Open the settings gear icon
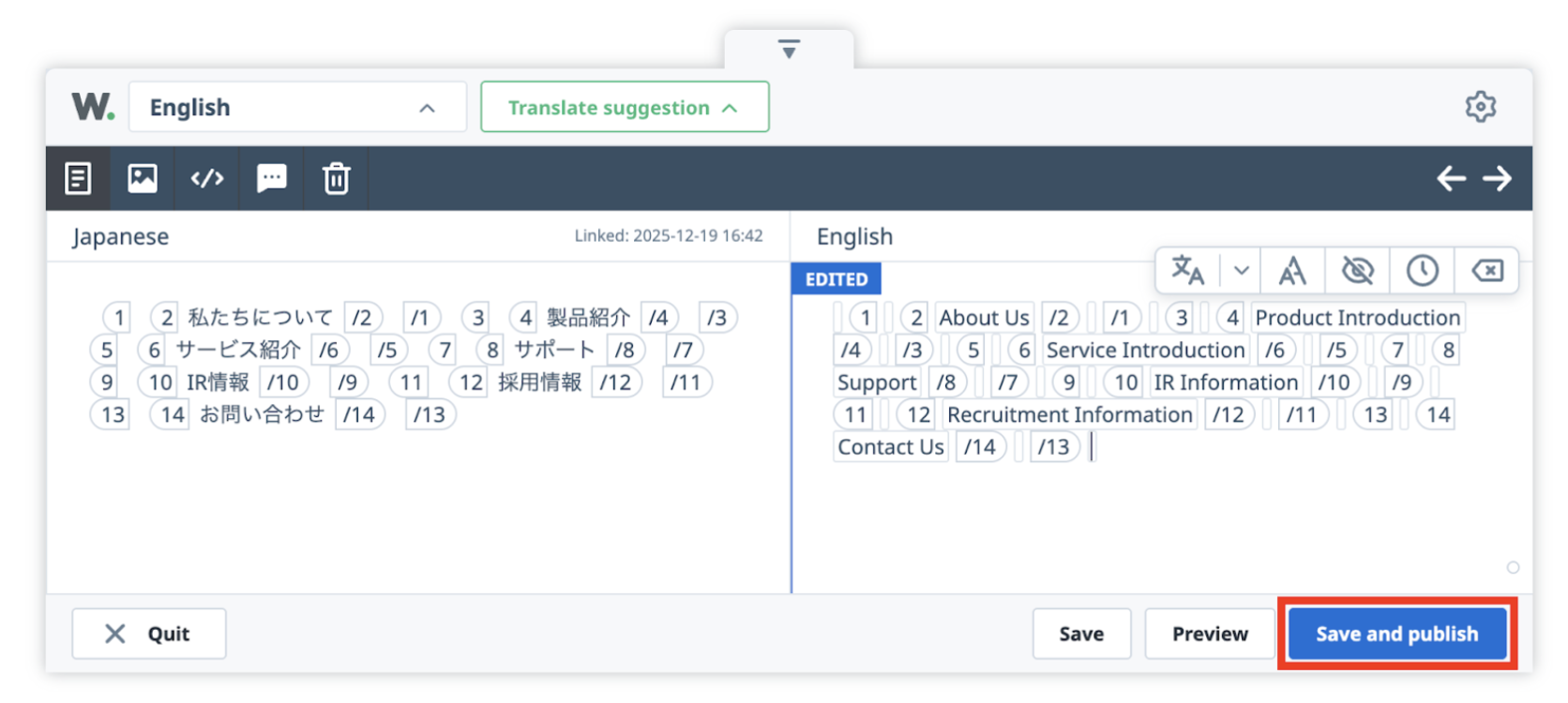 click(1481, 107)
